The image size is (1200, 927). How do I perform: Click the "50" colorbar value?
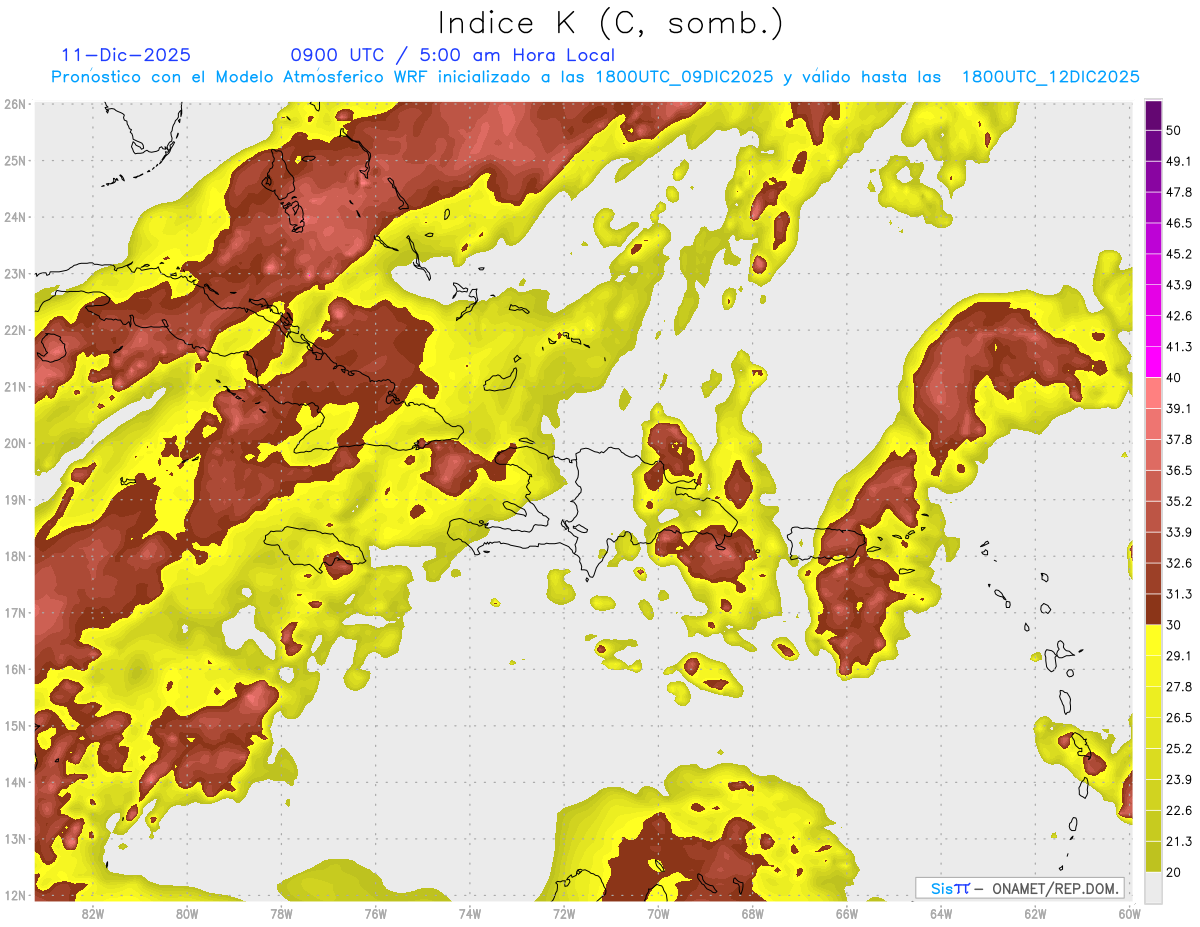coord(1174,130)
